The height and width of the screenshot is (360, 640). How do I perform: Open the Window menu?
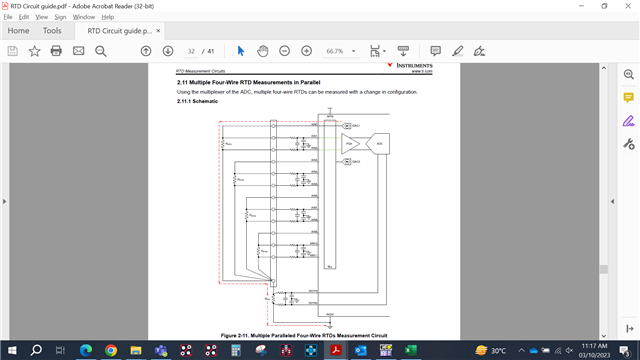[x=84, y=17]
